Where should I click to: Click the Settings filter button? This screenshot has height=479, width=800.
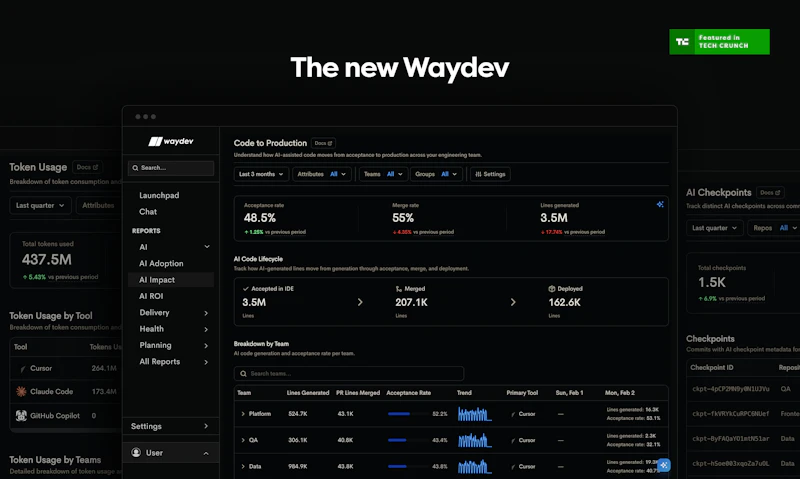(490, 174)
